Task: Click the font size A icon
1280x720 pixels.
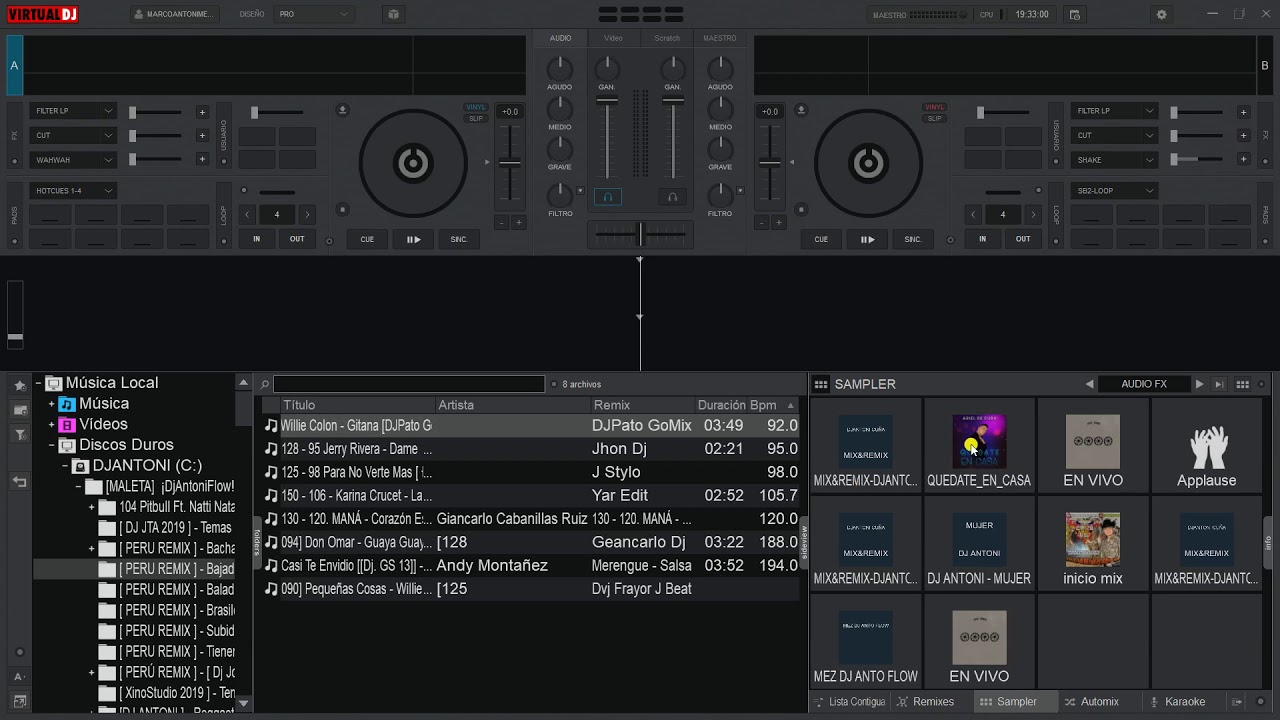Action: [19, 677]
